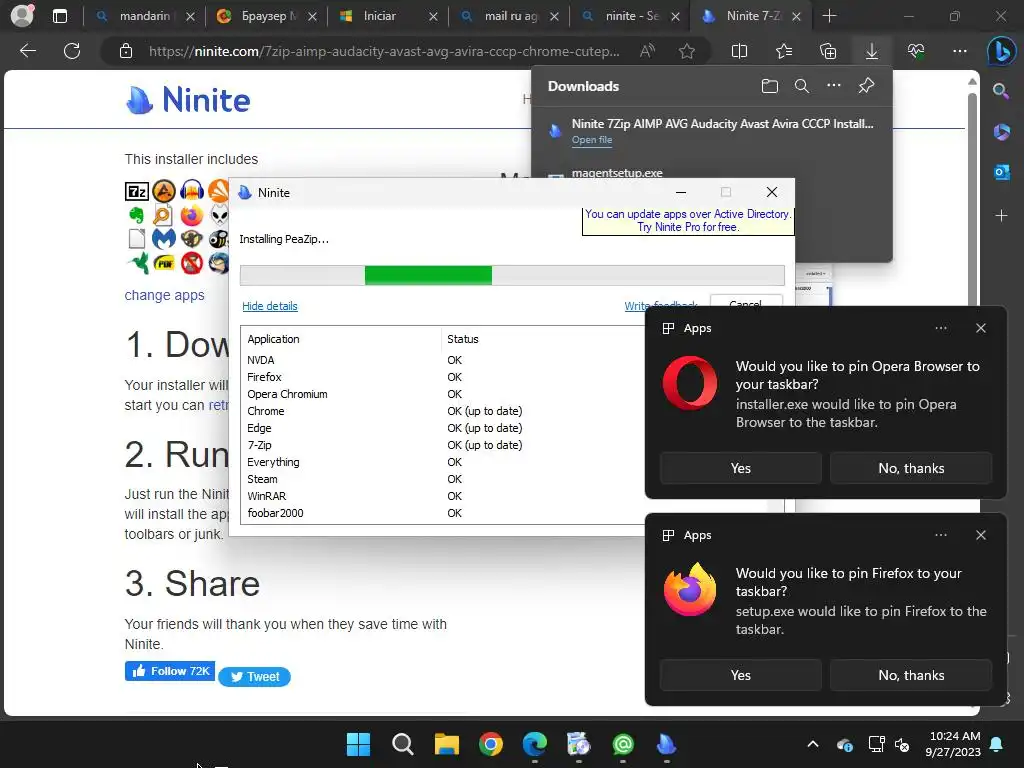Click the LibreOffice document icon
The height and width of the screenshot is (768, 1024).
(x=136, y=239)
